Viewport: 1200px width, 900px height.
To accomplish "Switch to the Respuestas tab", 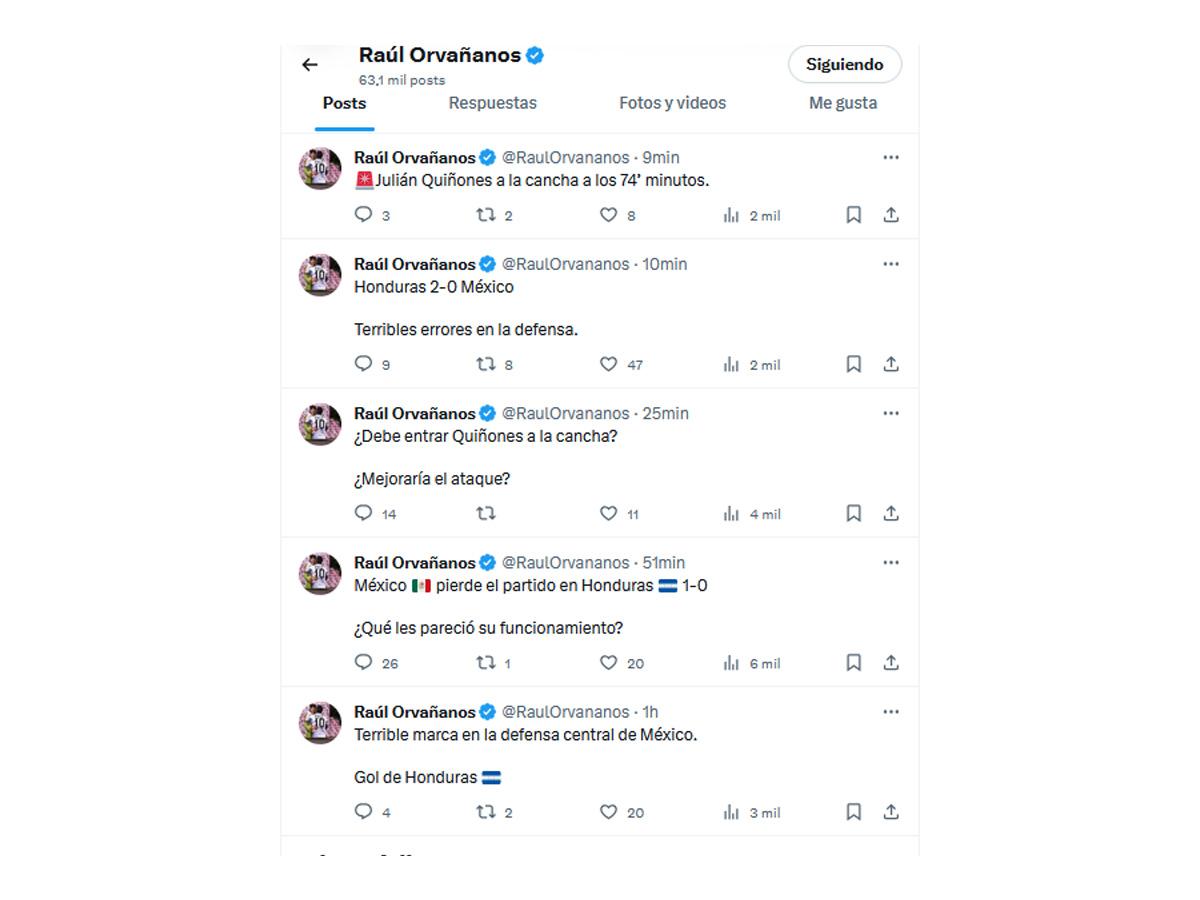I will [x=492, y=103].
